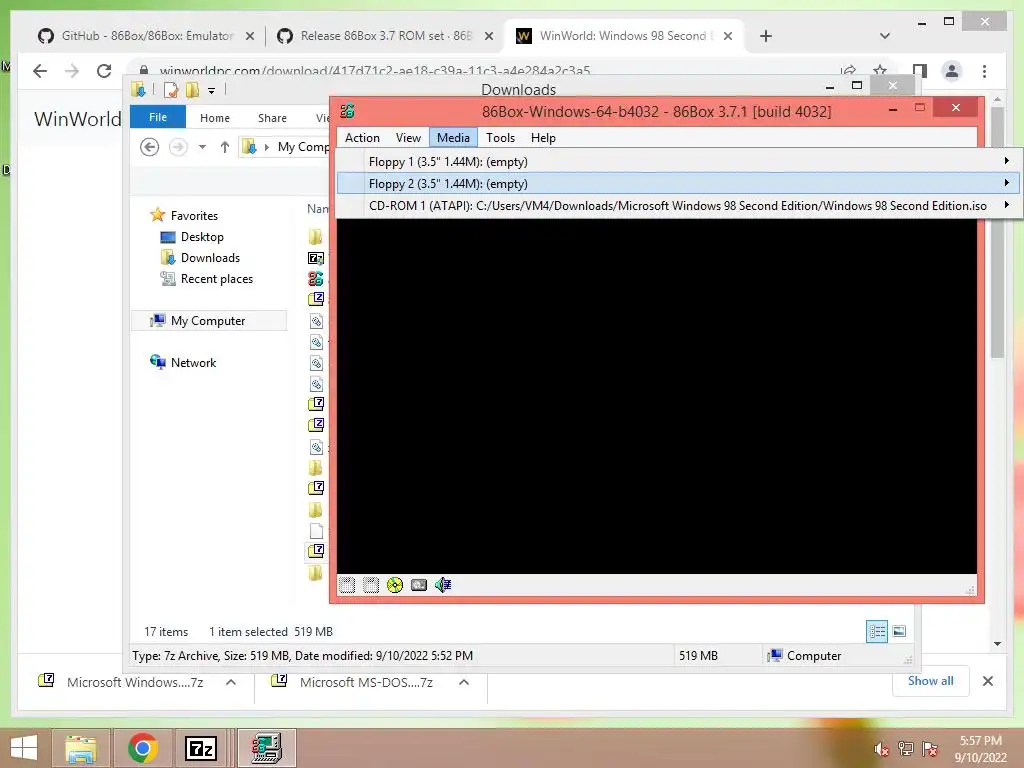Click Chrome's Back button
This screenshot has height=768, width=1024.
point(40,71)
